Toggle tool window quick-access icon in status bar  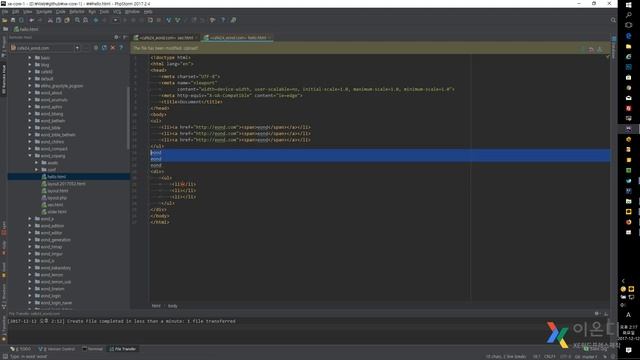coord(4,356)
